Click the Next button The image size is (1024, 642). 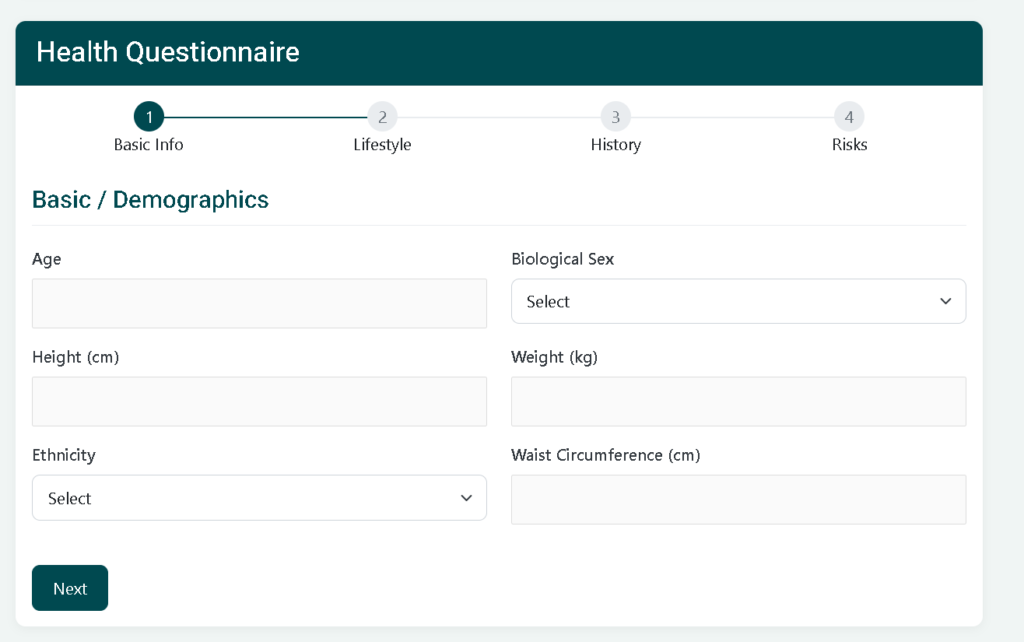pyautogui.click(x=70, y=588)
